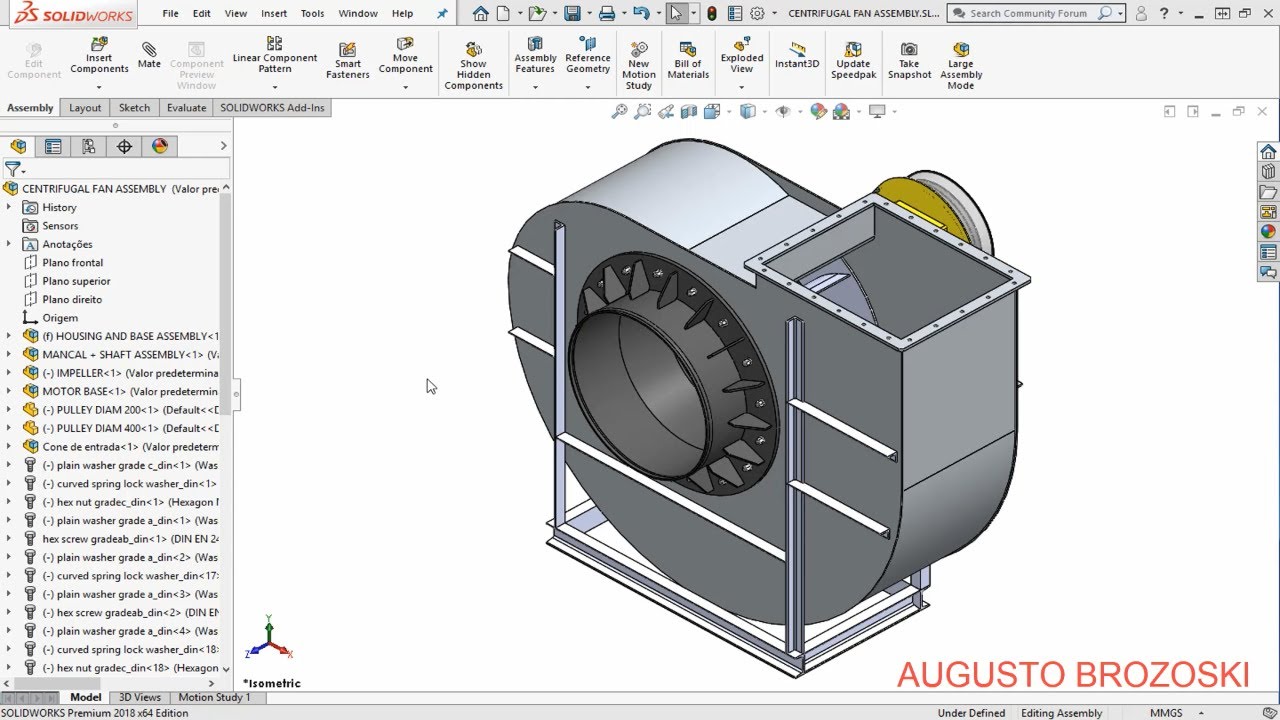Open Appearances task pane icon
1280x720 pixels.
(x=1268, y=232)
